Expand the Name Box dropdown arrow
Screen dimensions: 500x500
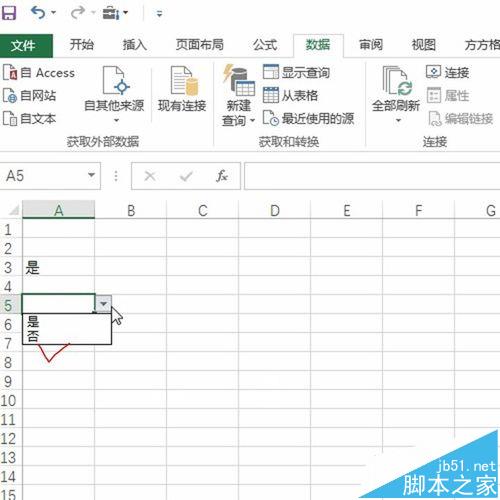[91, 175]
